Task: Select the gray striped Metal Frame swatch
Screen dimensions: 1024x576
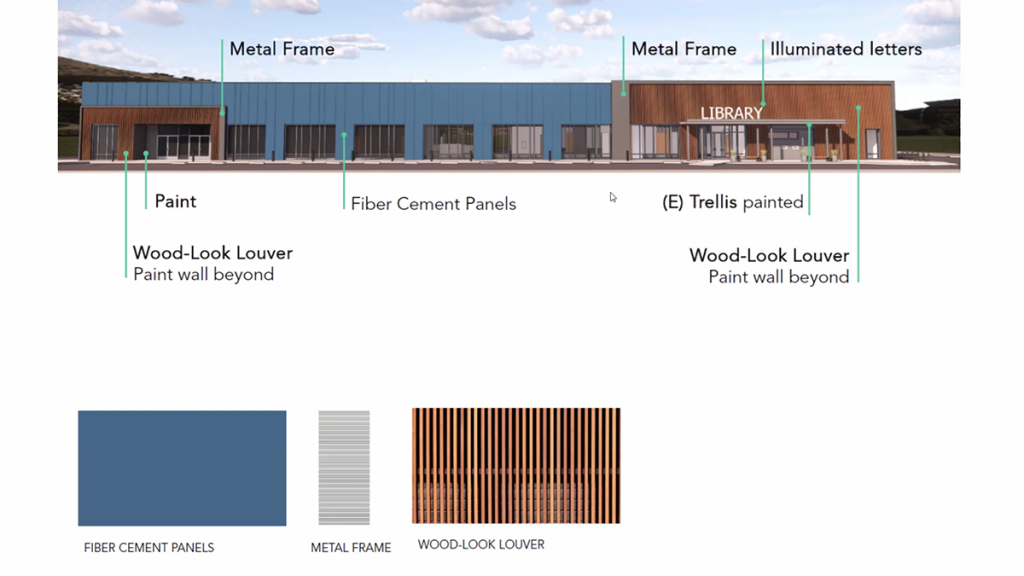Action: [344, 468]
